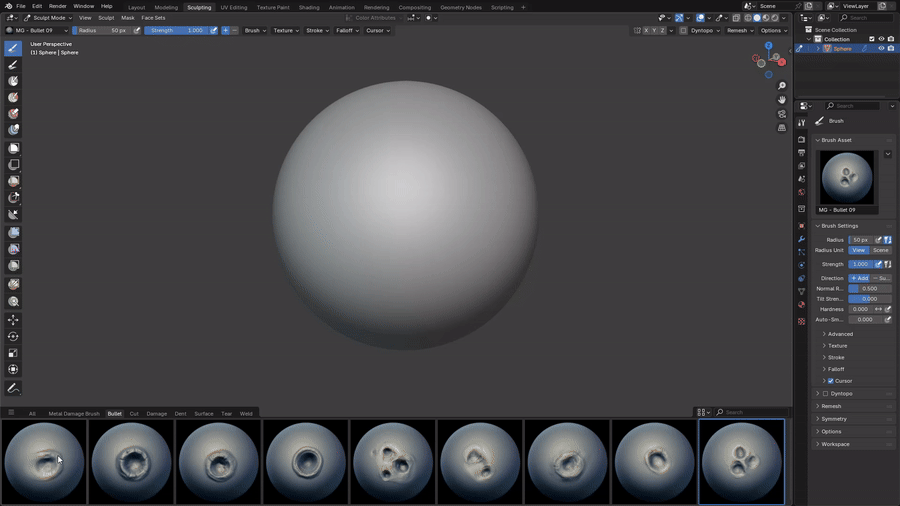Viewport: 900px width, 506px height.
Task: Switch to the Shading workspace tab
Action: pyautogui.click(x=309, y=7)
